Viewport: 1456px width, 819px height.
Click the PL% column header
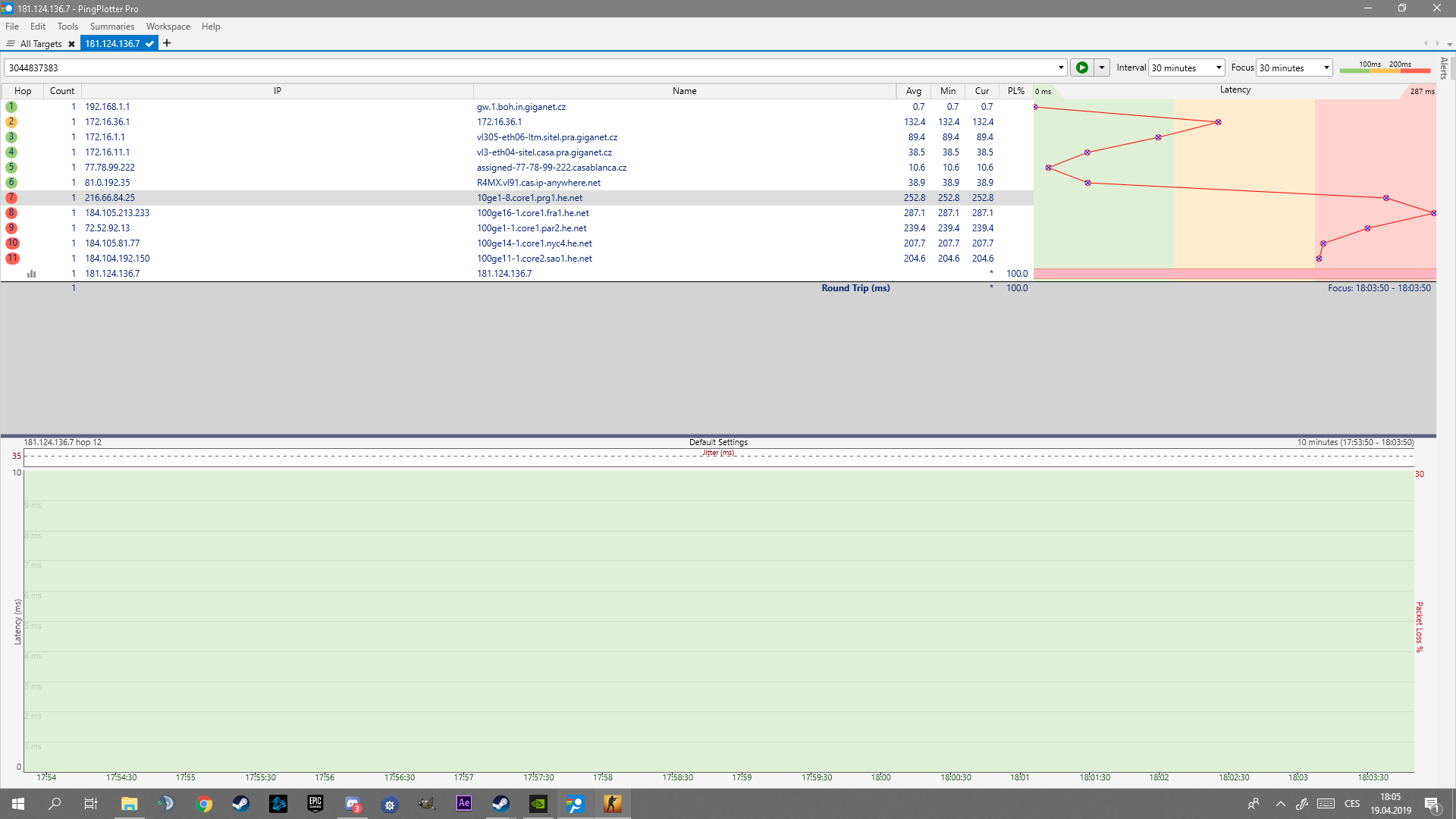point(1015,91)
